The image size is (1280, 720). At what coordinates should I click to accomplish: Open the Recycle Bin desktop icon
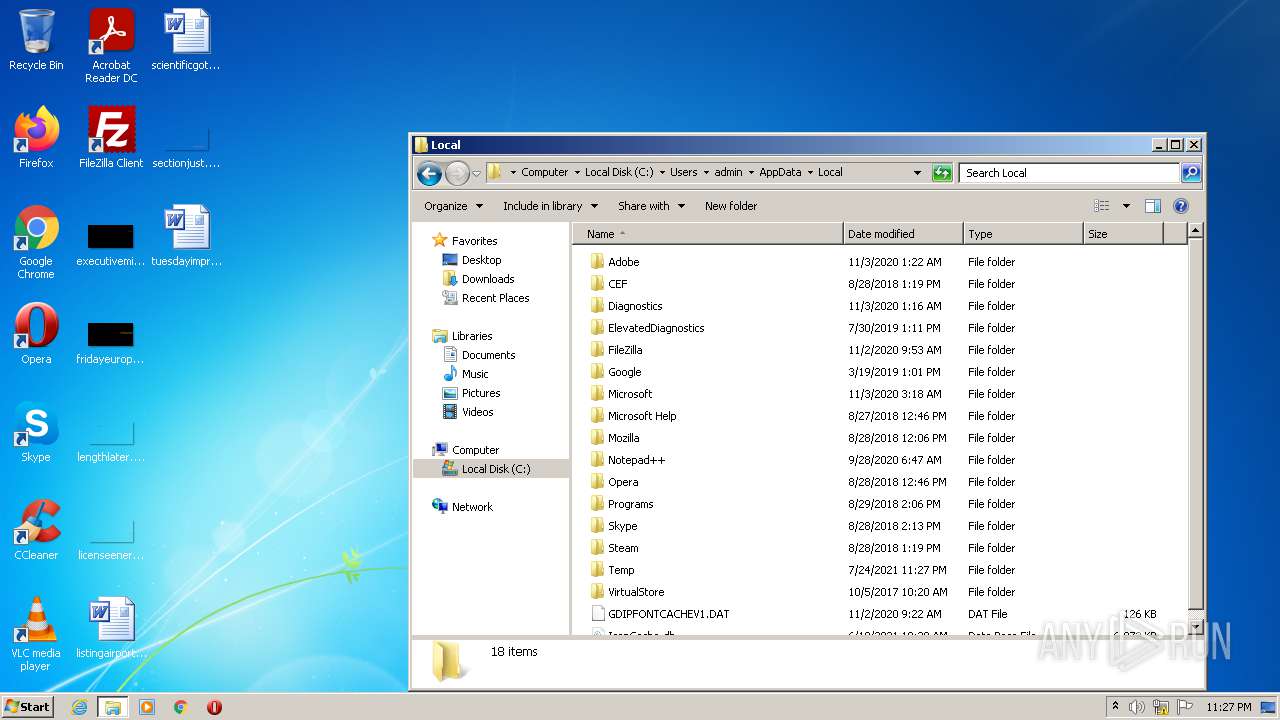[x=36, y=40]
